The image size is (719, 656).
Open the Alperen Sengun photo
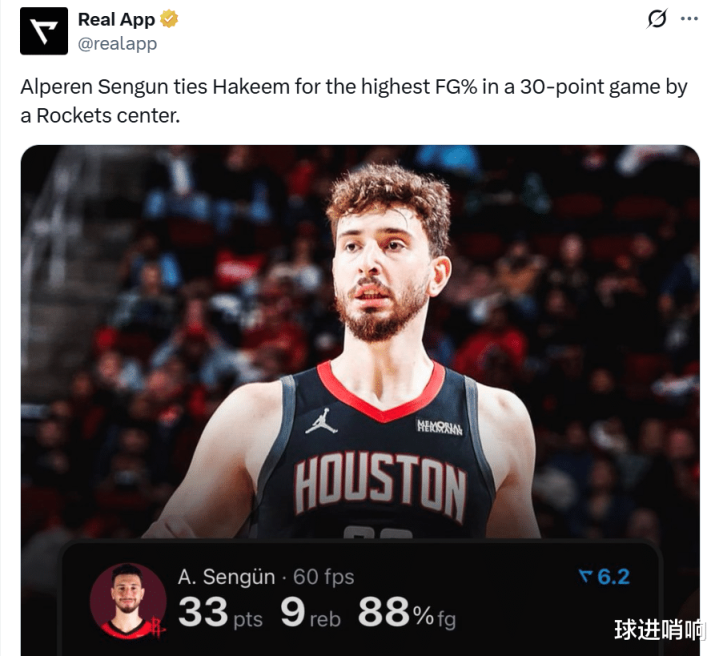pos(360,342)
